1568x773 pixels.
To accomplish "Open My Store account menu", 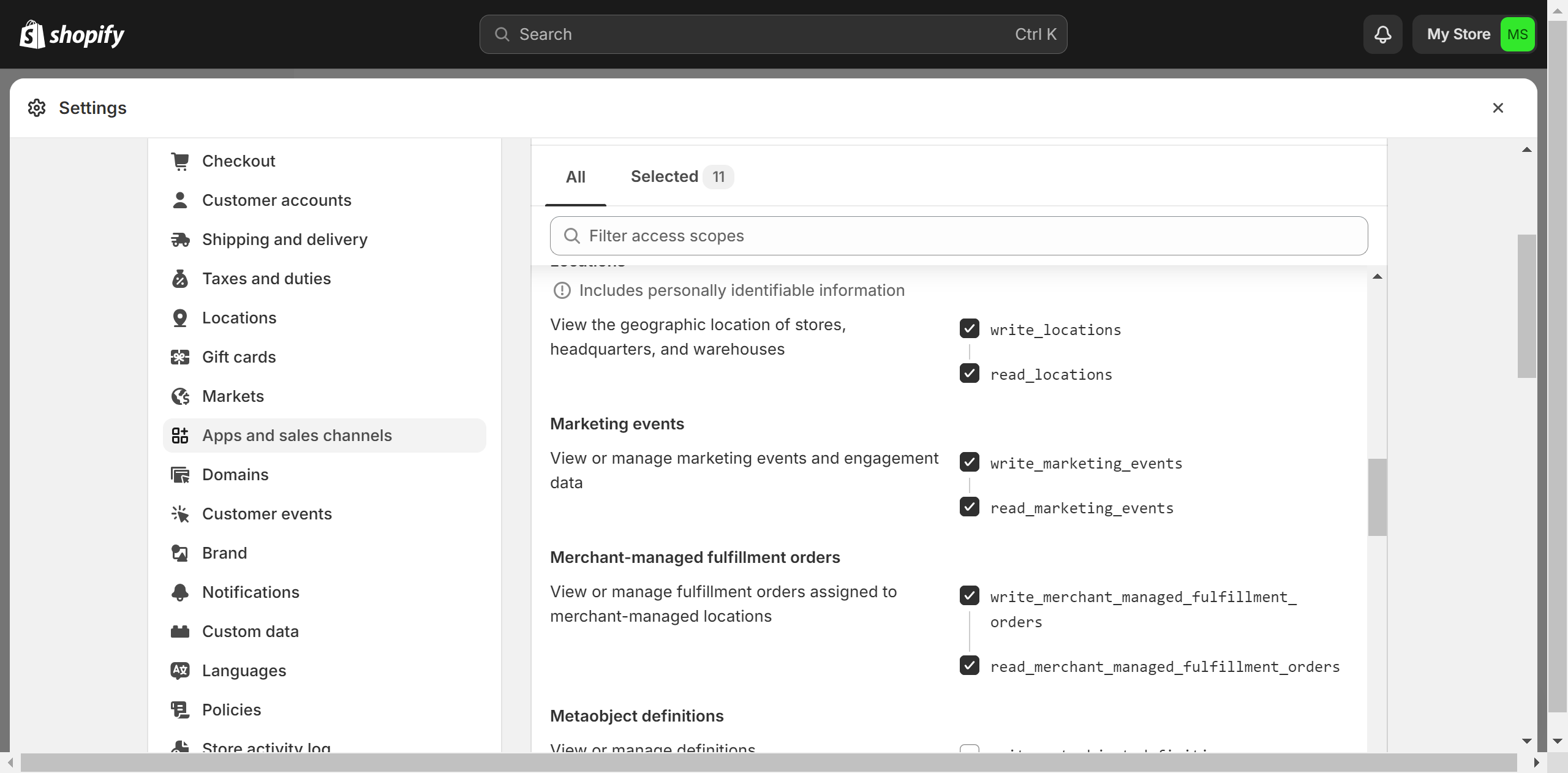I will coord(1474,34).
